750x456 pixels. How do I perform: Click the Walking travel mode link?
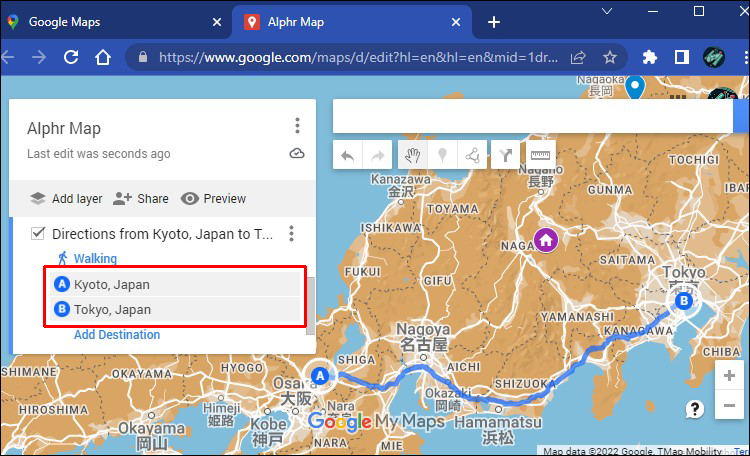pos(95,258)
